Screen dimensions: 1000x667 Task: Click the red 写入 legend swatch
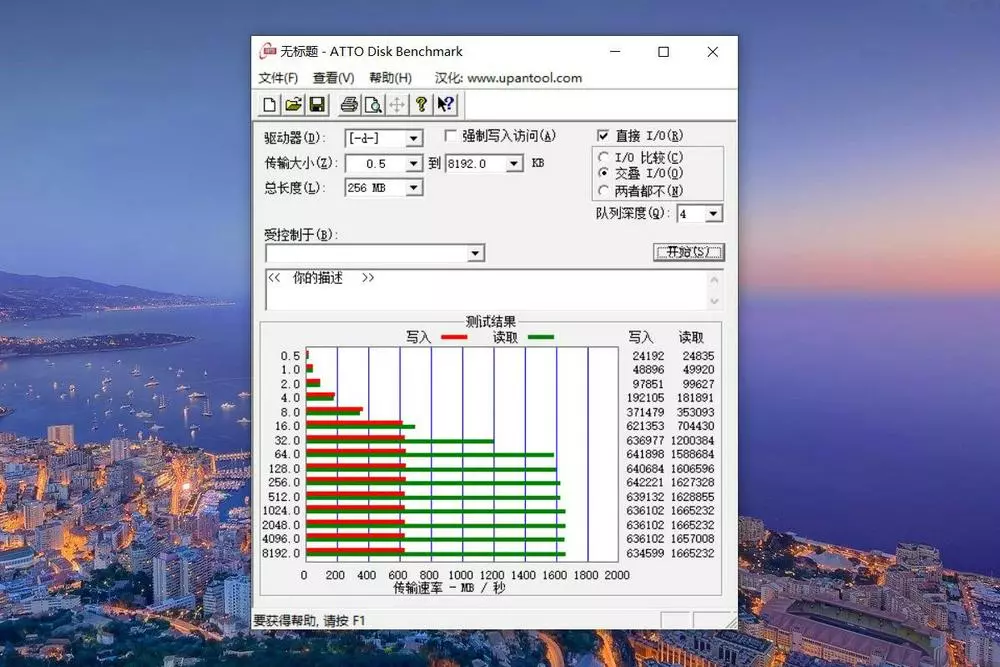point(454,337)
